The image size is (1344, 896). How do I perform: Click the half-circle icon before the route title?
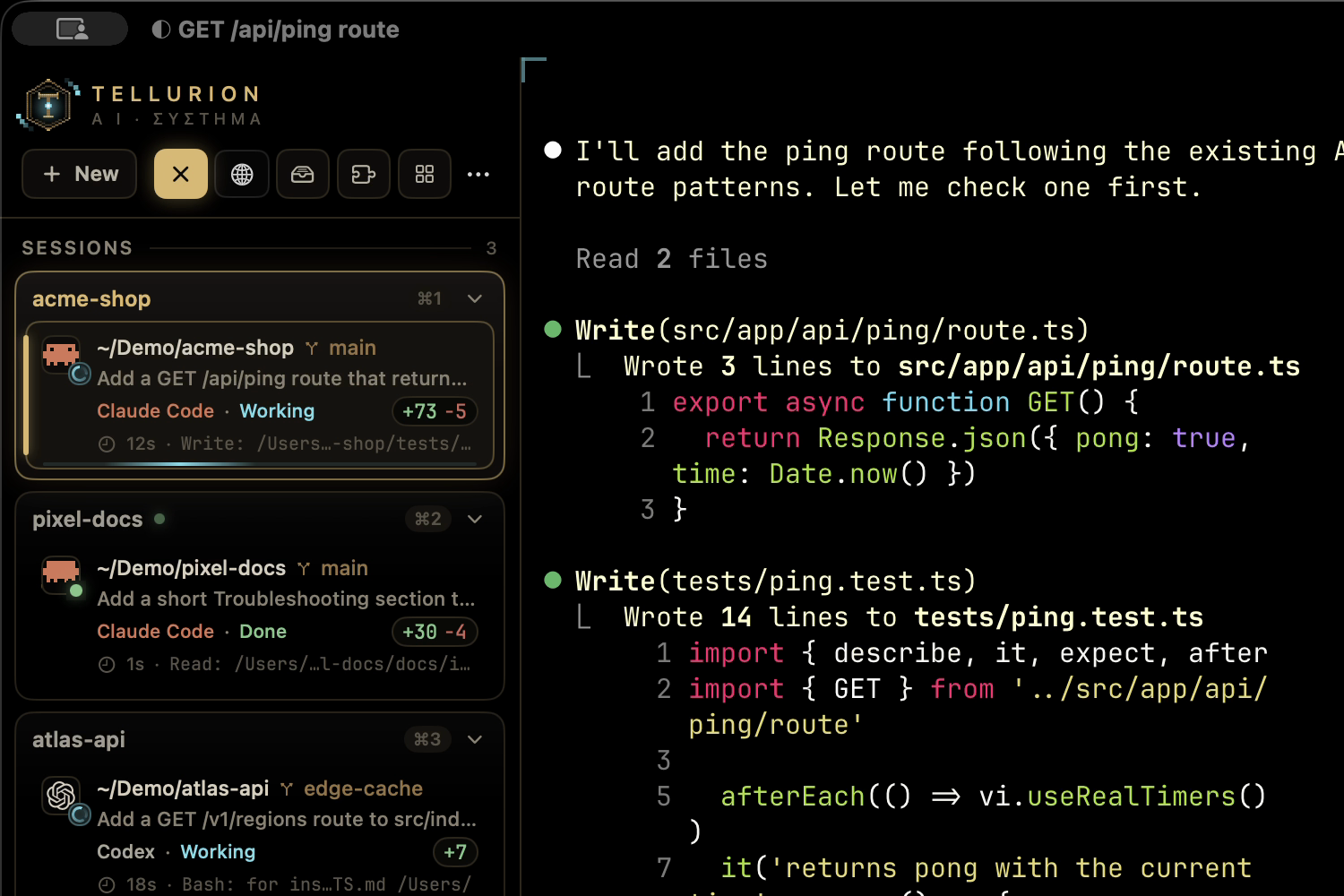pos(161,30)
